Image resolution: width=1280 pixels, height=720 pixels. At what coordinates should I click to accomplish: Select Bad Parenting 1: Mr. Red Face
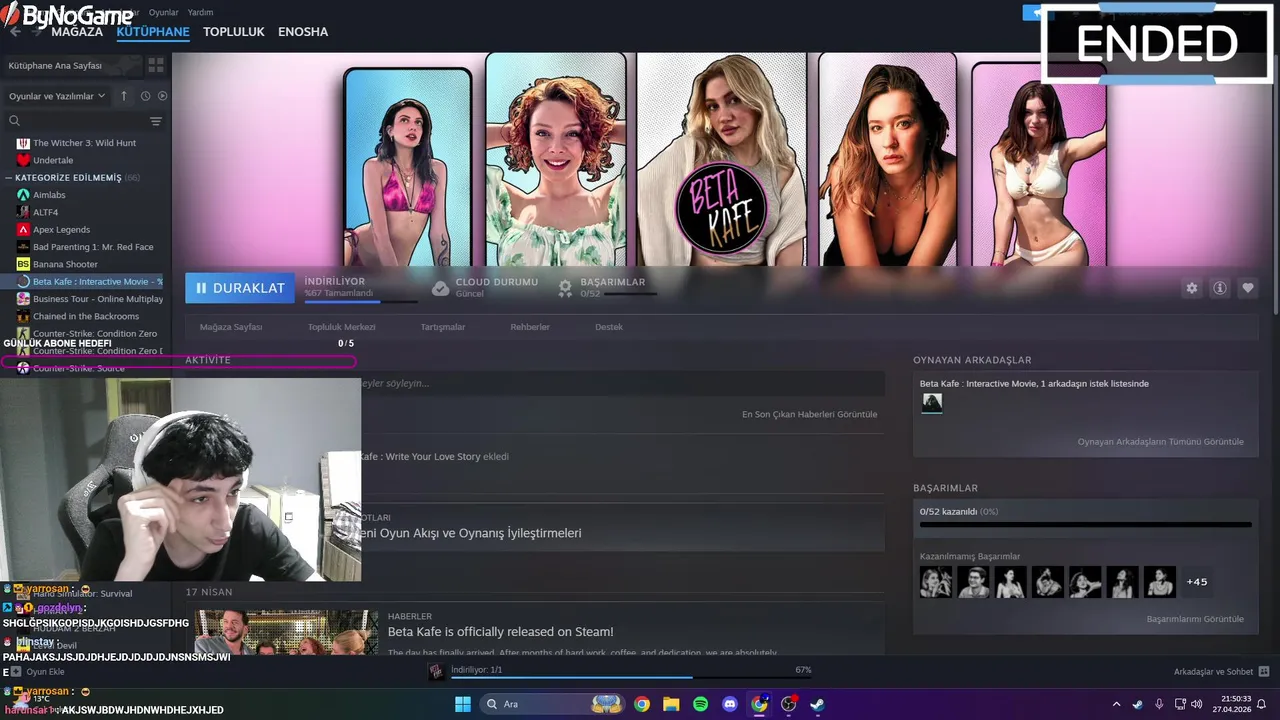[x=93, y=247]
